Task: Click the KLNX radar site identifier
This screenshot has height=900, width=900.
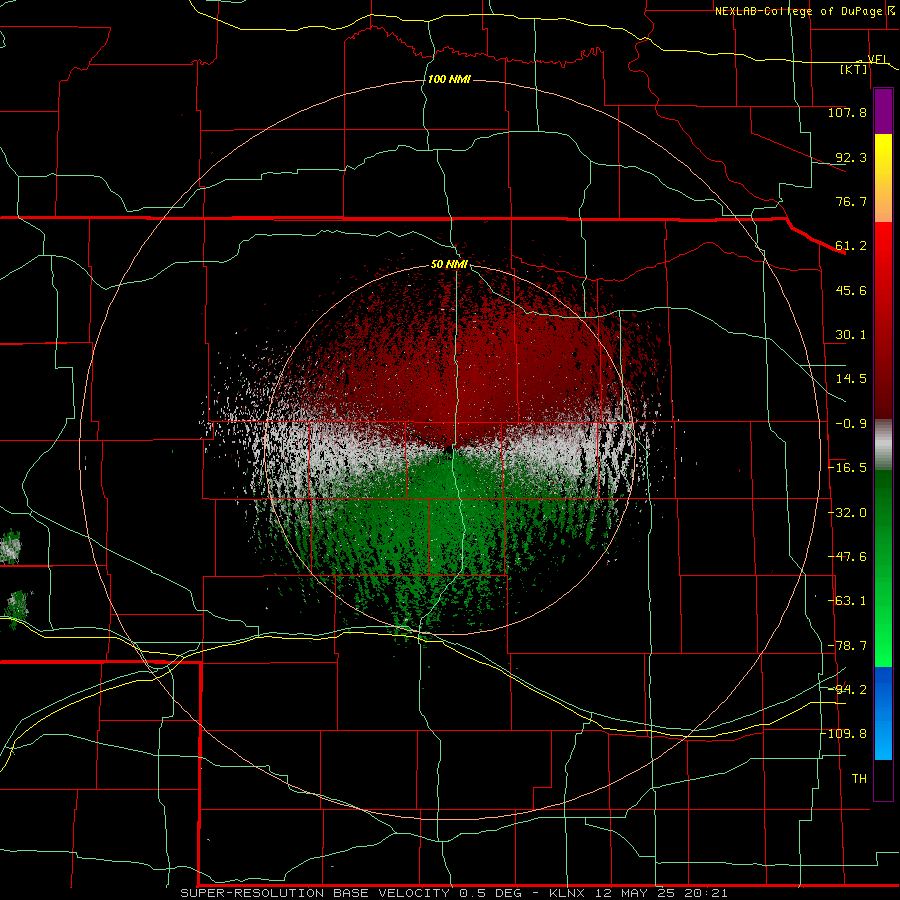Action: pyautogui.click(x=568, y=893)
